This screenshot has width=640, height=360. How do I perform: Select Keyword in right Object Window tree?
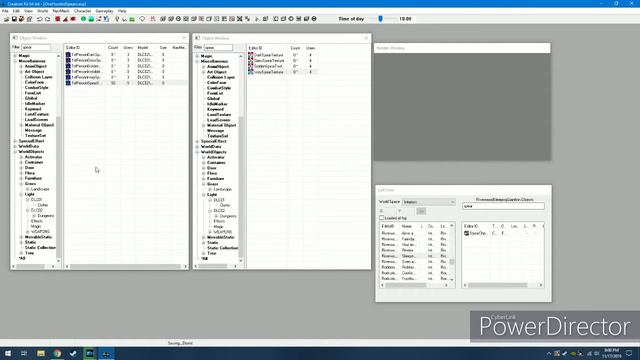coord(215,109)
